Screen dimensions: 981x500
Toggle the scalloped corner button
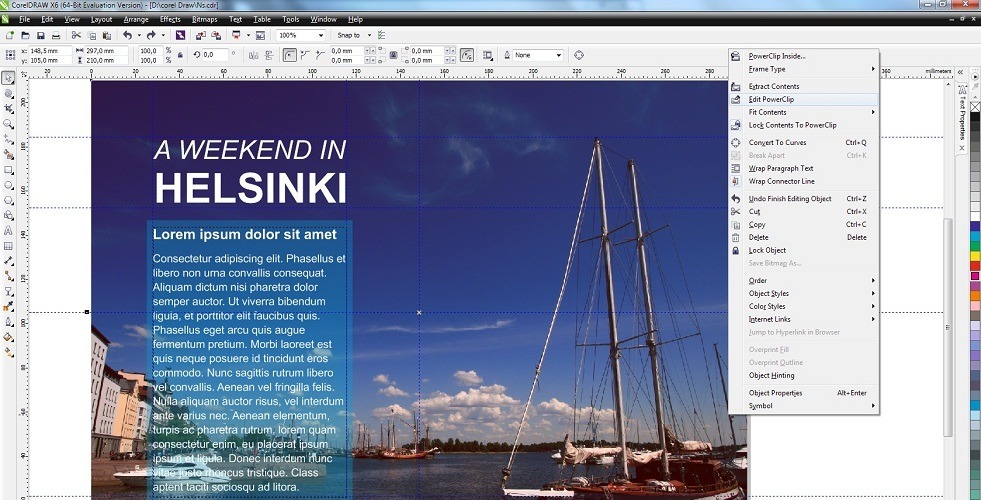(305, 55)
